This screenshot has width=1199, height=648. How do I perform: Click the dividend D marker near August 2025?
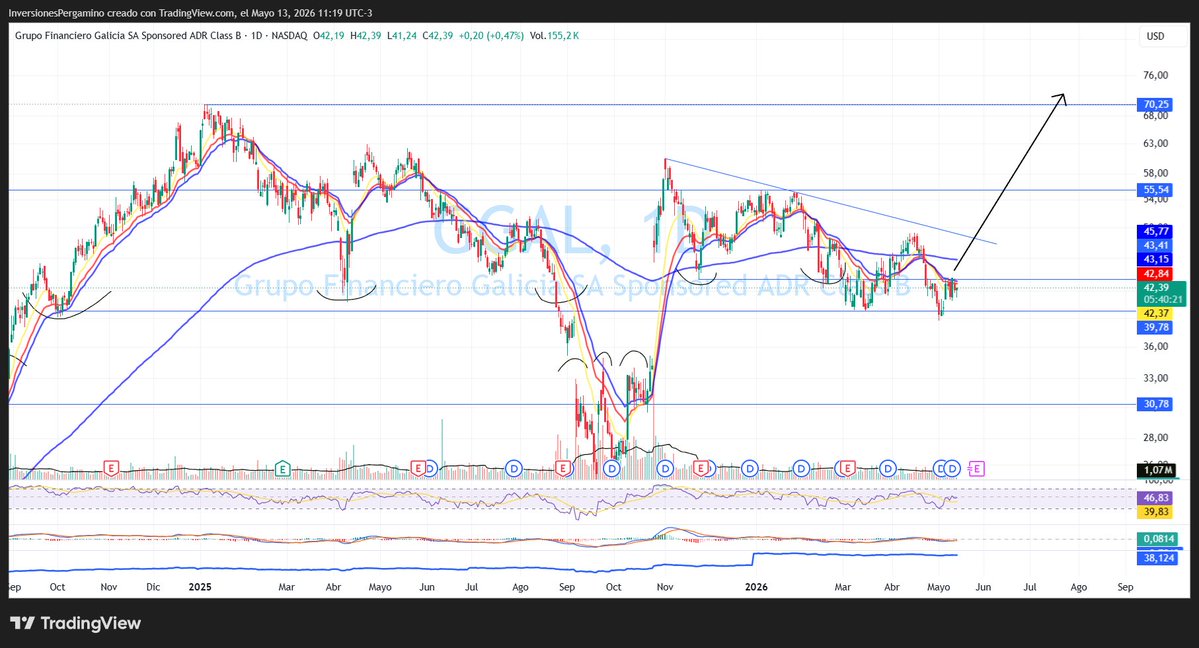tap(514, 468)
